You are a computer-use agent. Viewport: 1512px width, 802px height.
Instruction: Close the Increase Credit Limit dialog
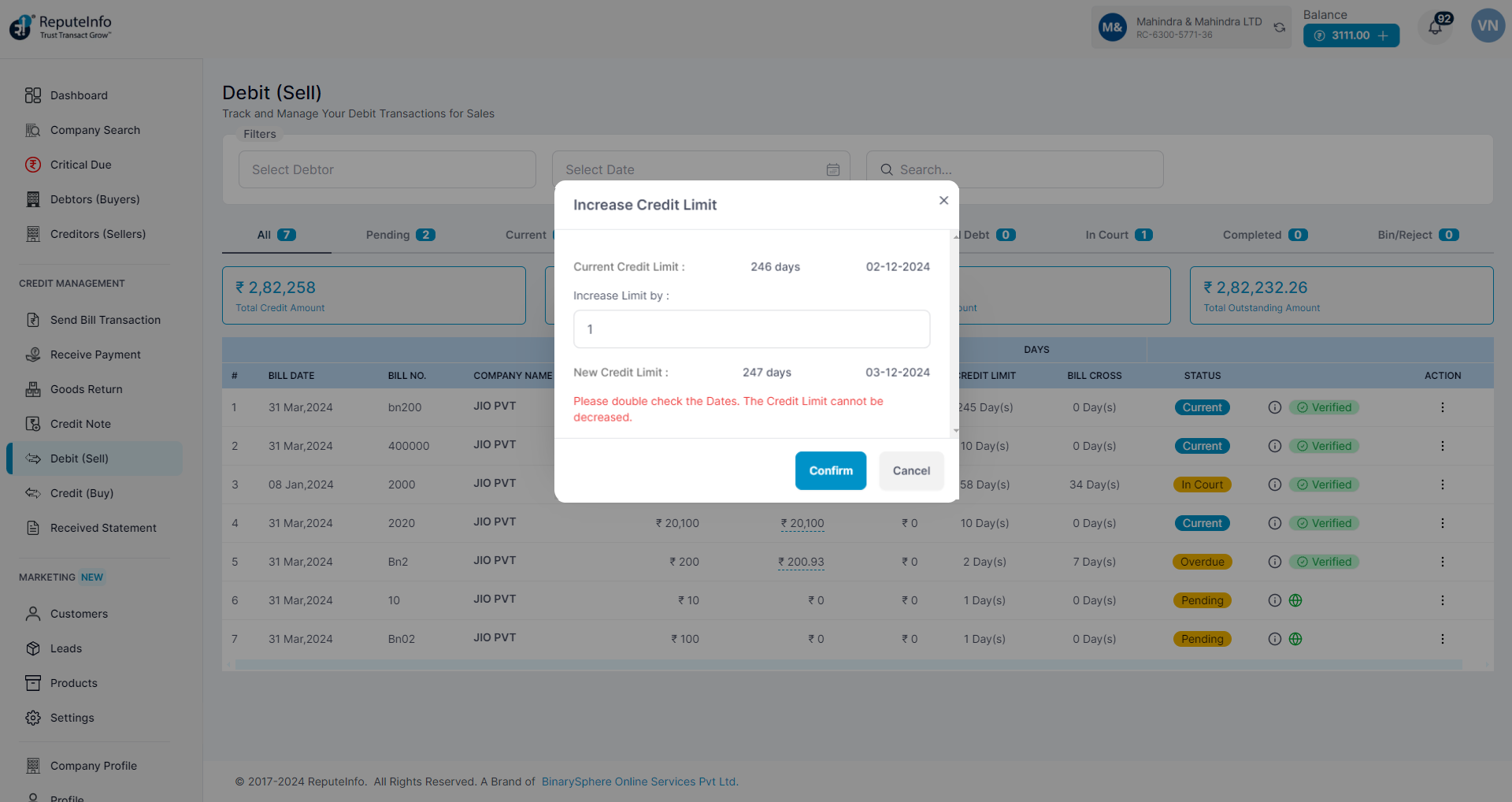(x=943, y=200)
